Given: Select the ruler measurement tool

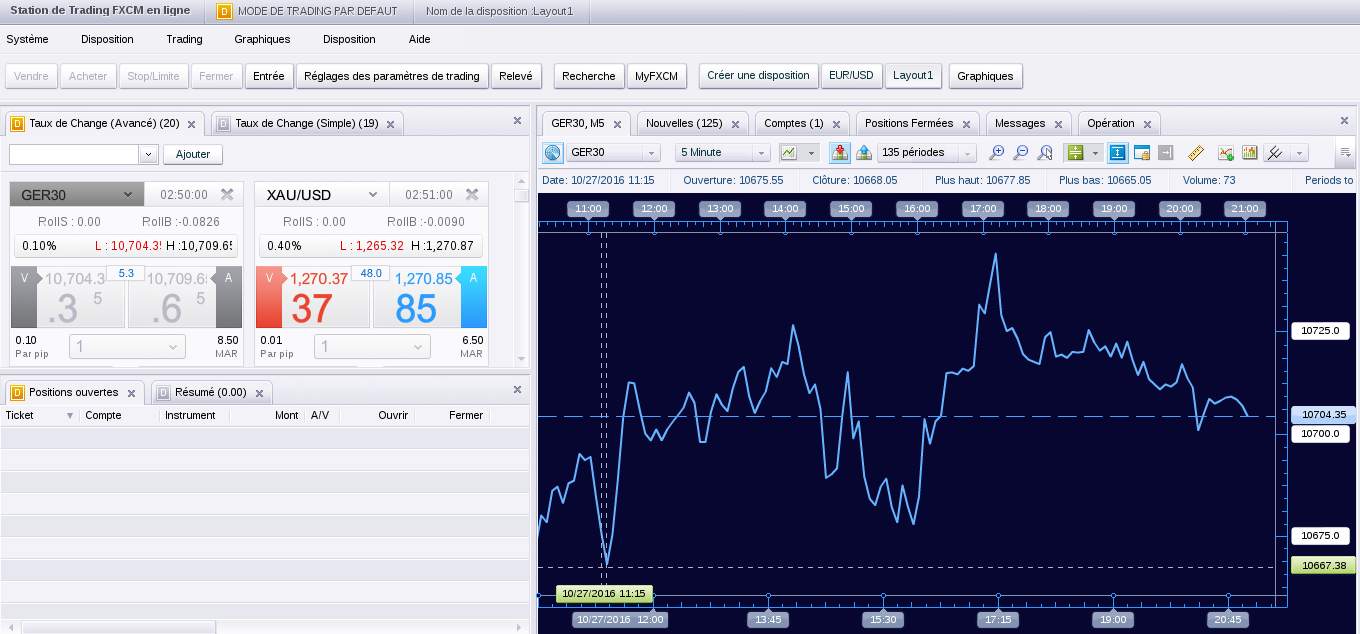Looking at the screenshot, I should pos(1195,153).
